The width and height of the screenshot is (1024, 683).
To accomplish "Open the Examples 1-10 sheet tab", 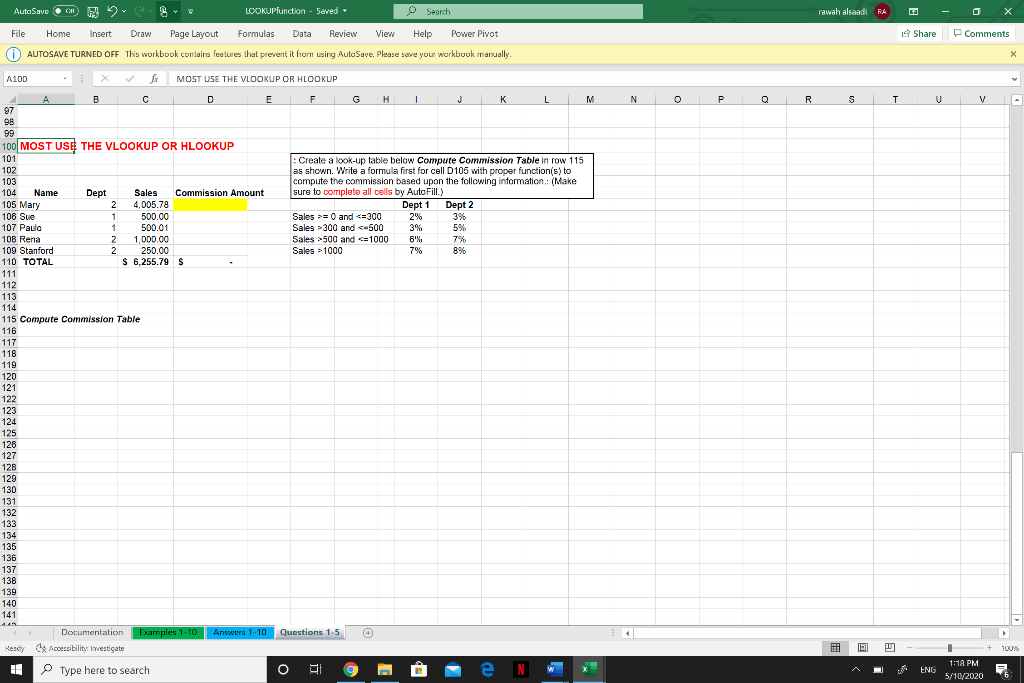I will click(168, 632).
